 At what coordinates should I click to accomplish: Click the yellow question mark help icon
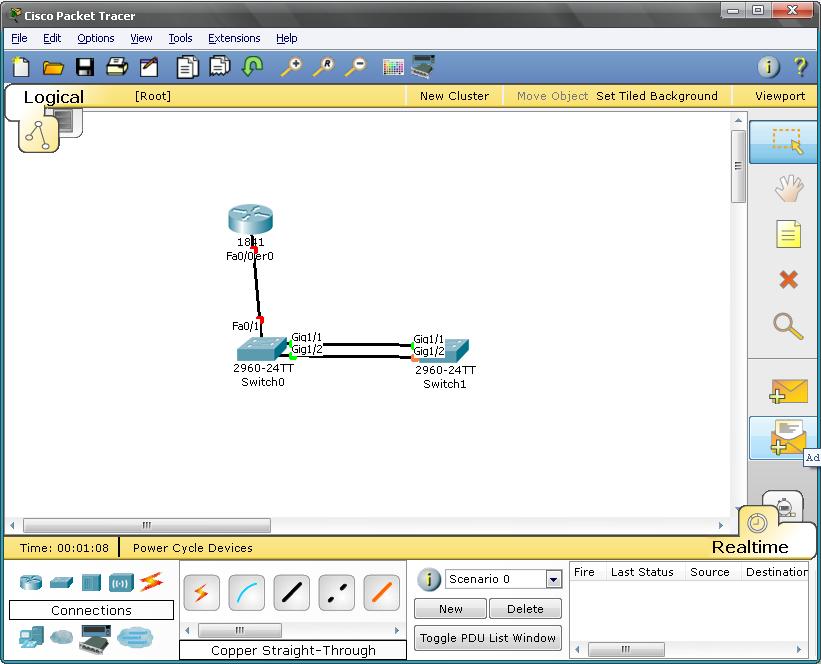point(800,67)
